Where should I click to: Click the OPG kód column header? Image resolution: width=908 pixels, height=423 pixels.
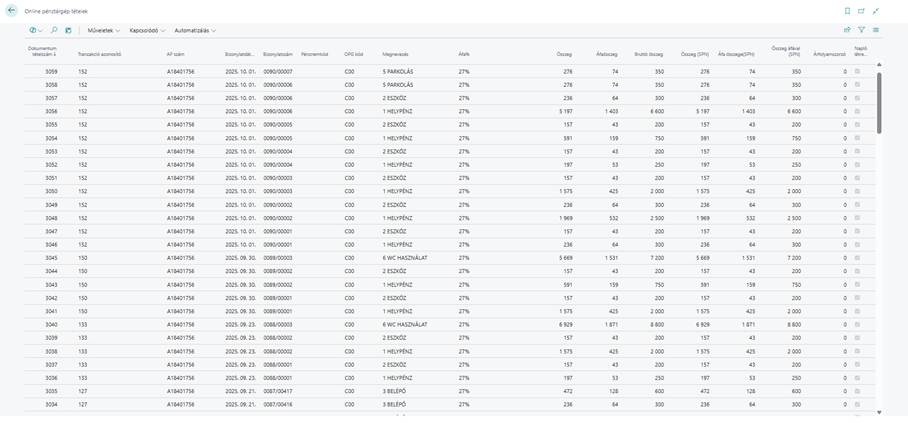353,54
